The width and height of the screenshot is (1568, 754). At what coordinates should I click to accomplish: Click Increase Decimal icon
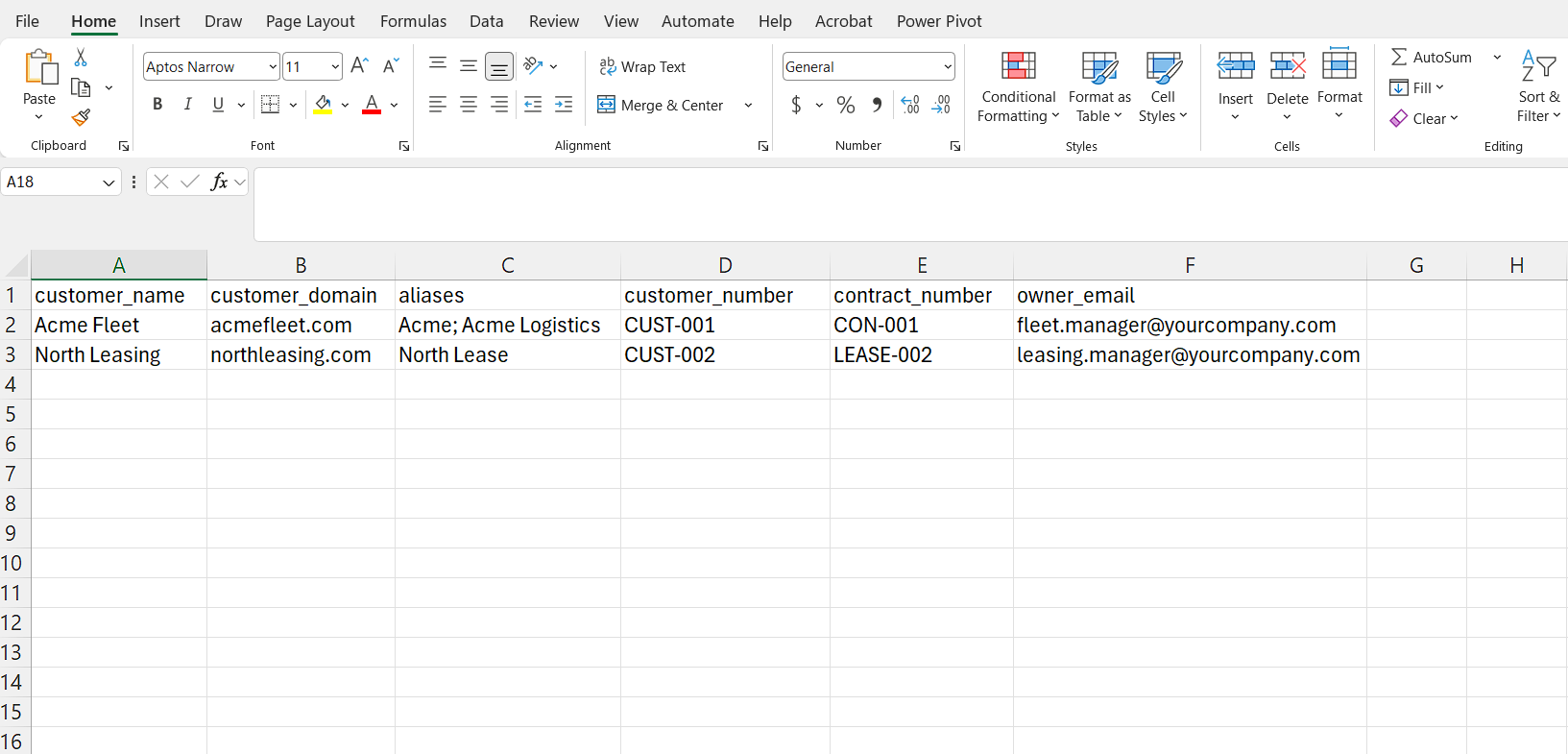pos(910,105)
